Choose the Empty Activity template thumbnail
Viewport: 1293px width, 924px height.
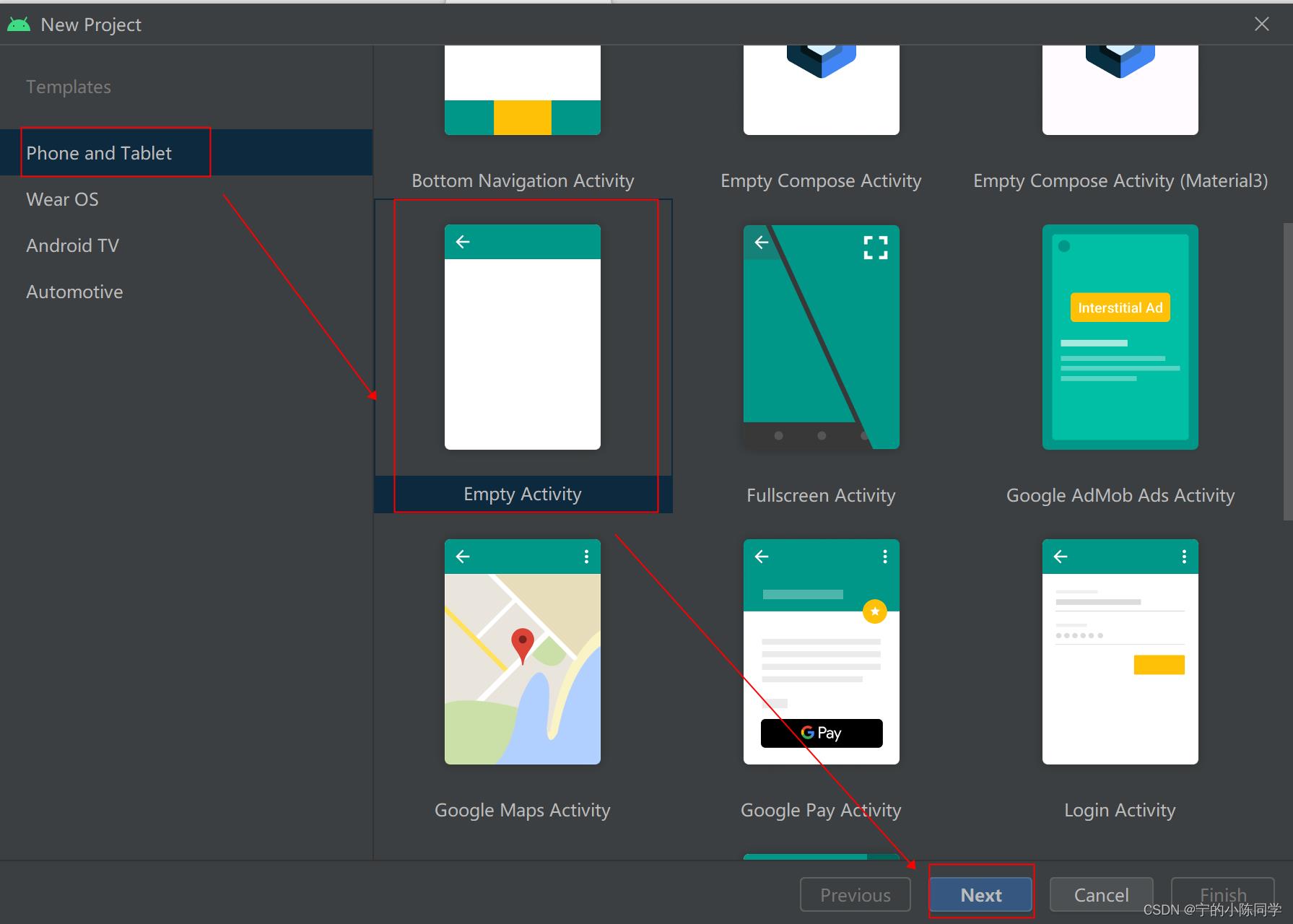tap(523, 337)
